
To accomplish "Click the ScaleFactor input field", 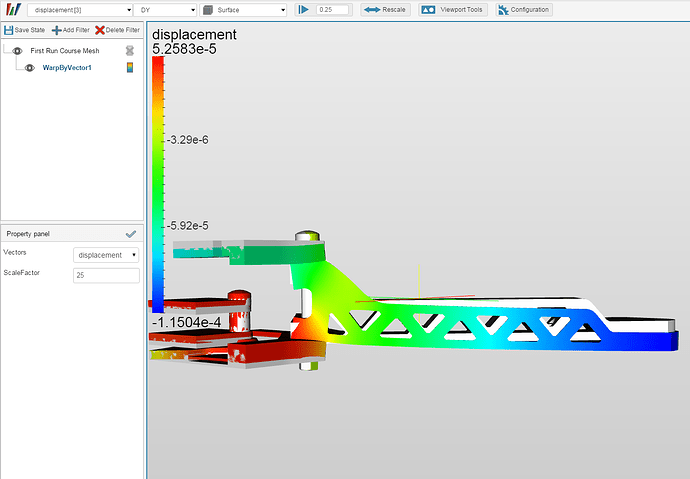I will (x=106, y=275).
